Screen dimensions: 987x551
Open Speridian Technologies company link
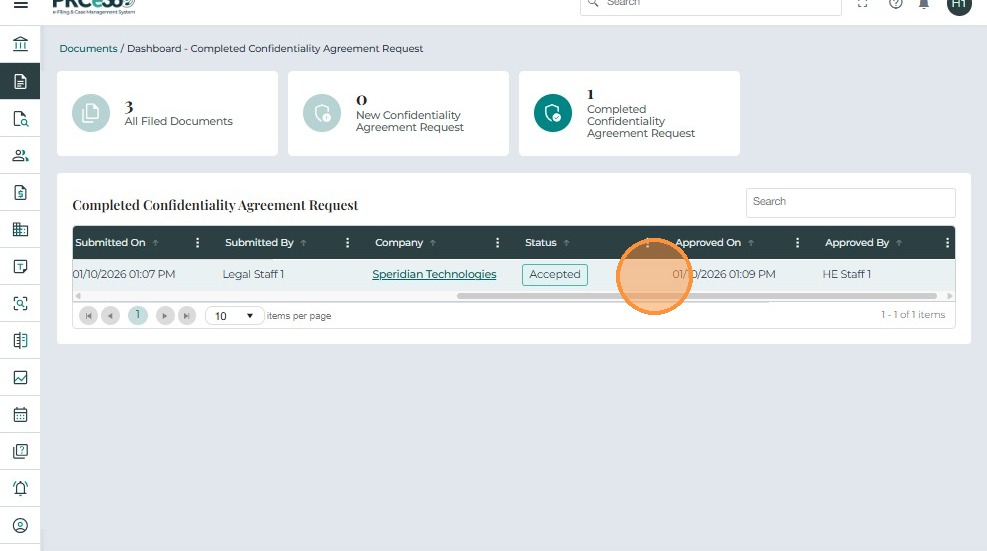(x=434, y=274)
